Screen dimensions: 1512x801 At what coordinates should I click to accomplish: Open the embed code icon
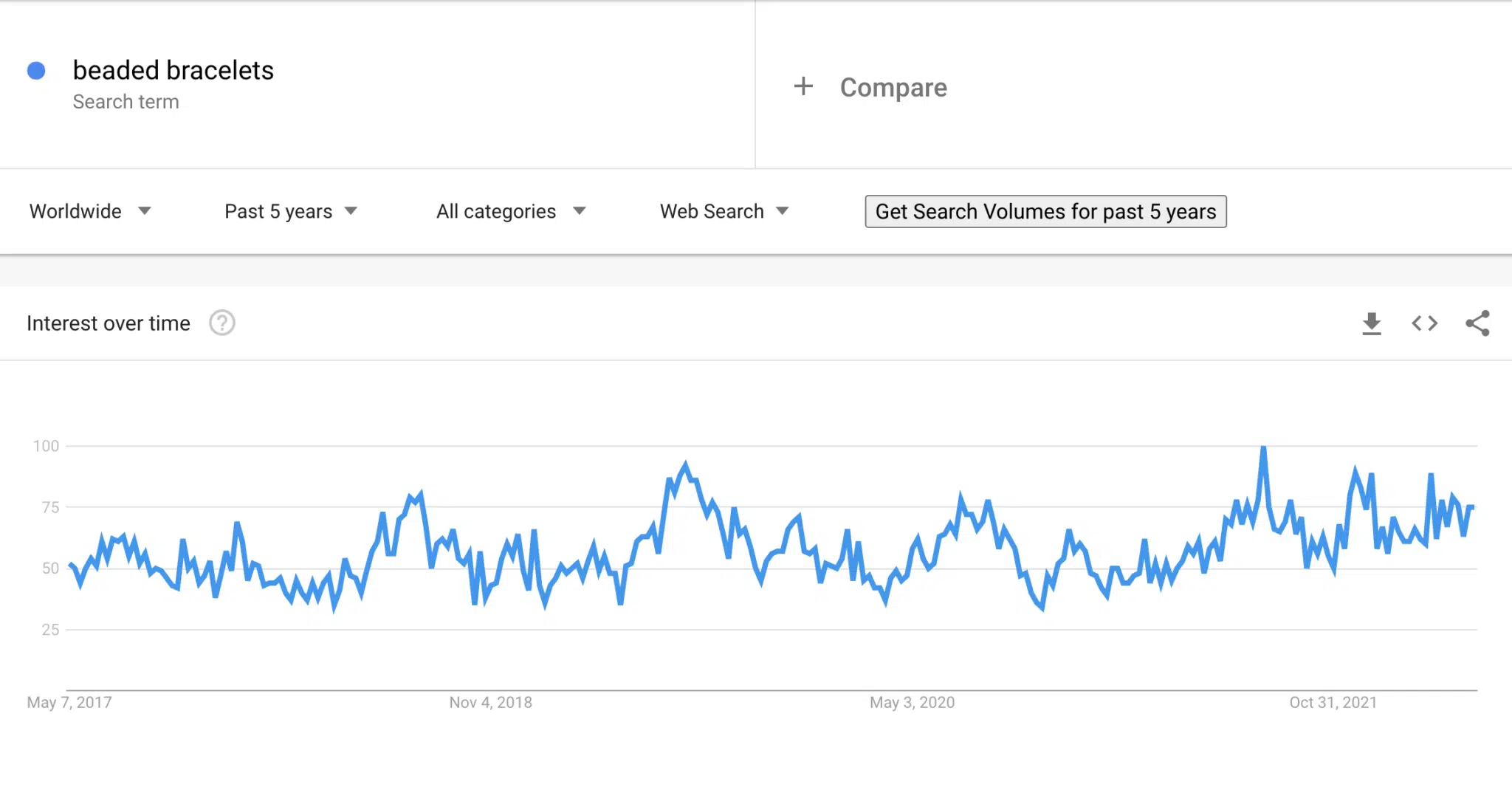[1425, 323]
